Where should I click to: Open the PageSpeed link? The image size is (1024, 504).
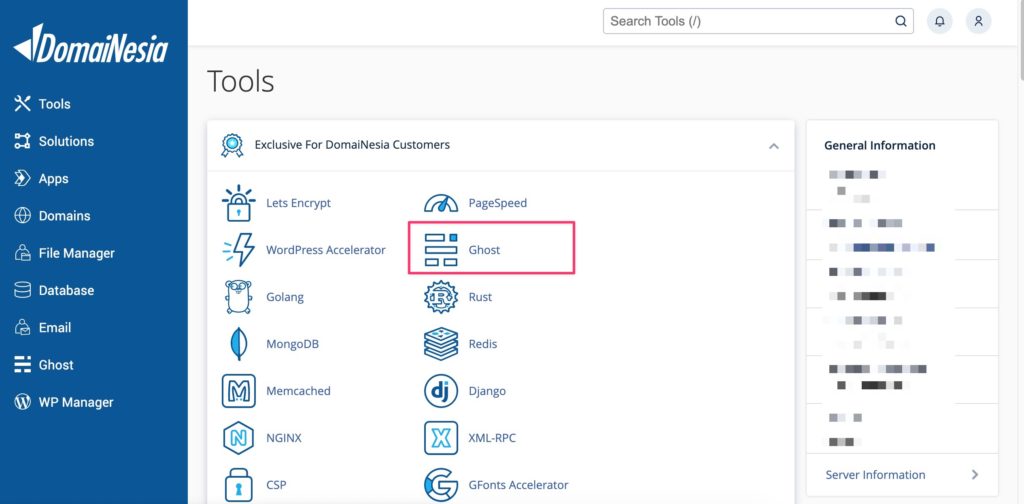pos(498,203)
